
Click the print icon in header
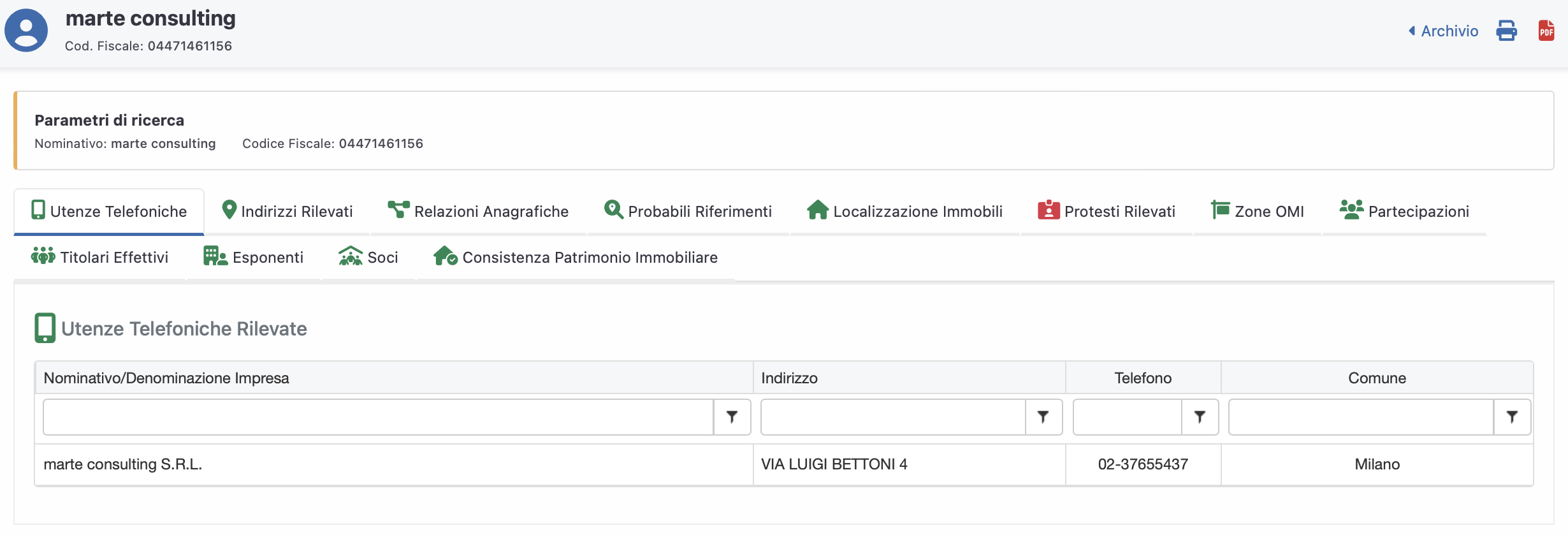pyautogui.click(x=1506, y=31)
